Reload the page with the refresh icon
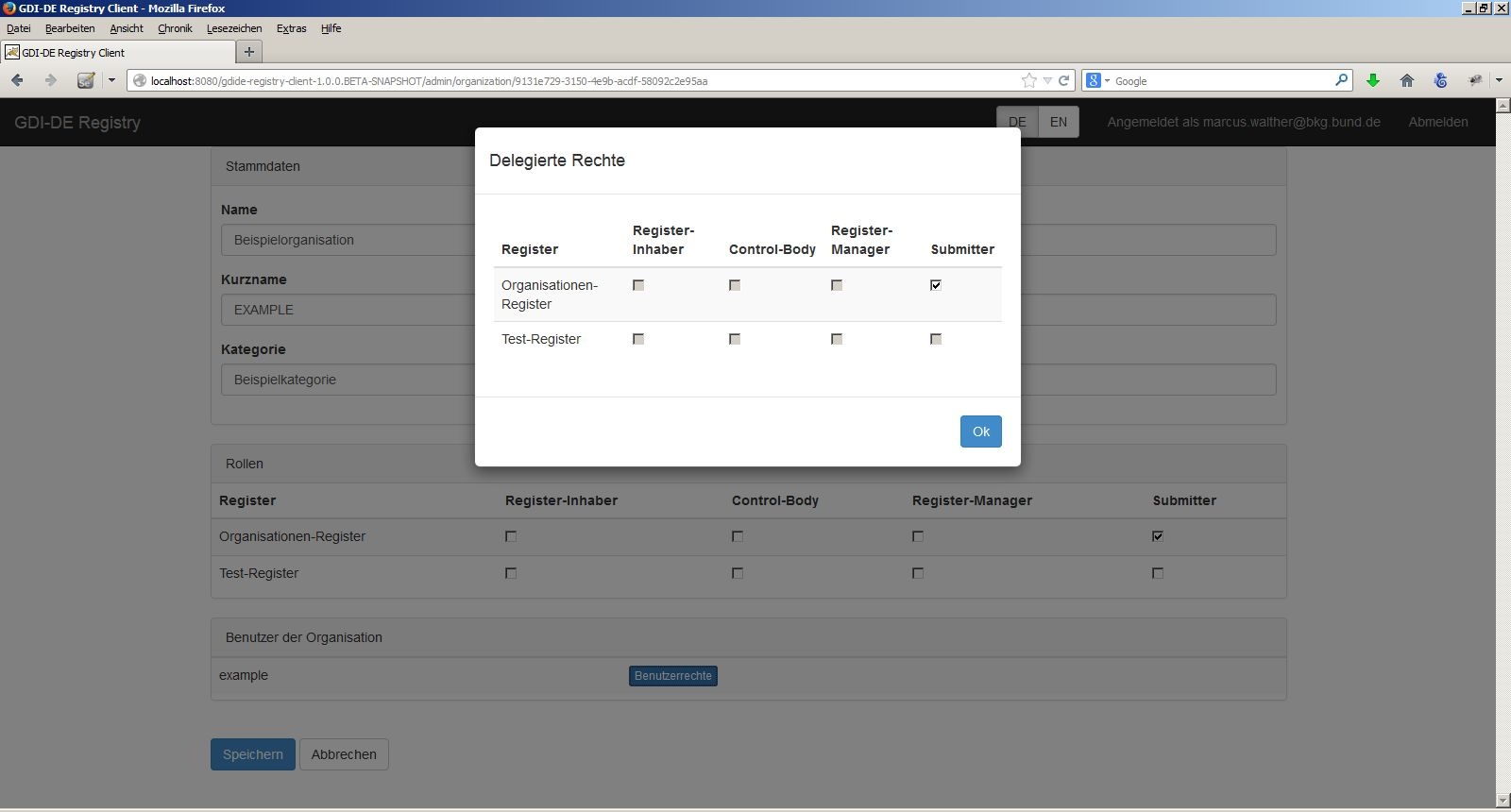1511x812 pixels. pyautogui.click(x=1064, y=81)
